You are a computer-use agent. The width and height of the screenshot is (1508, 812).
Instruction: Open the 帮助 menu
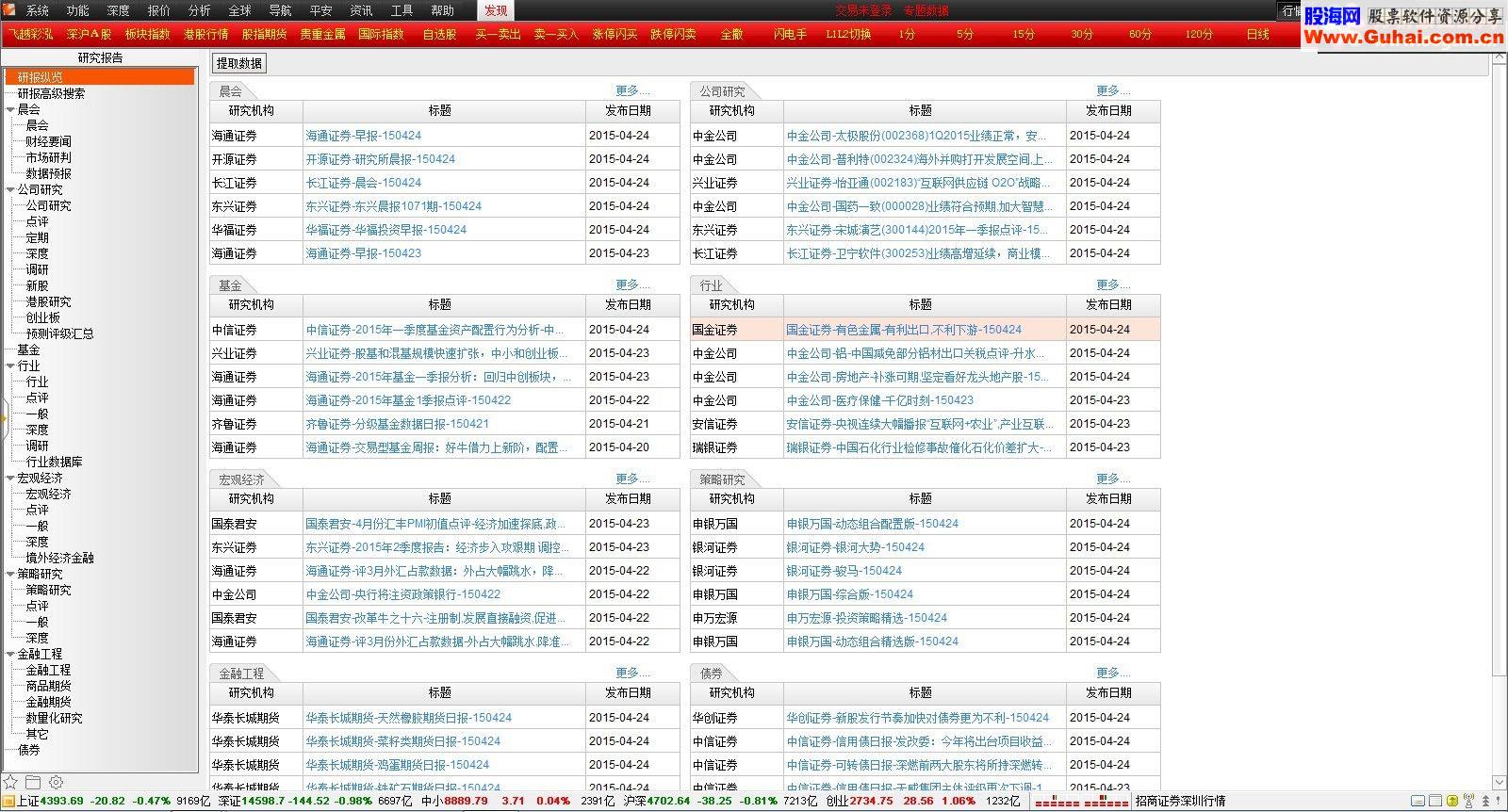[442, 10]
